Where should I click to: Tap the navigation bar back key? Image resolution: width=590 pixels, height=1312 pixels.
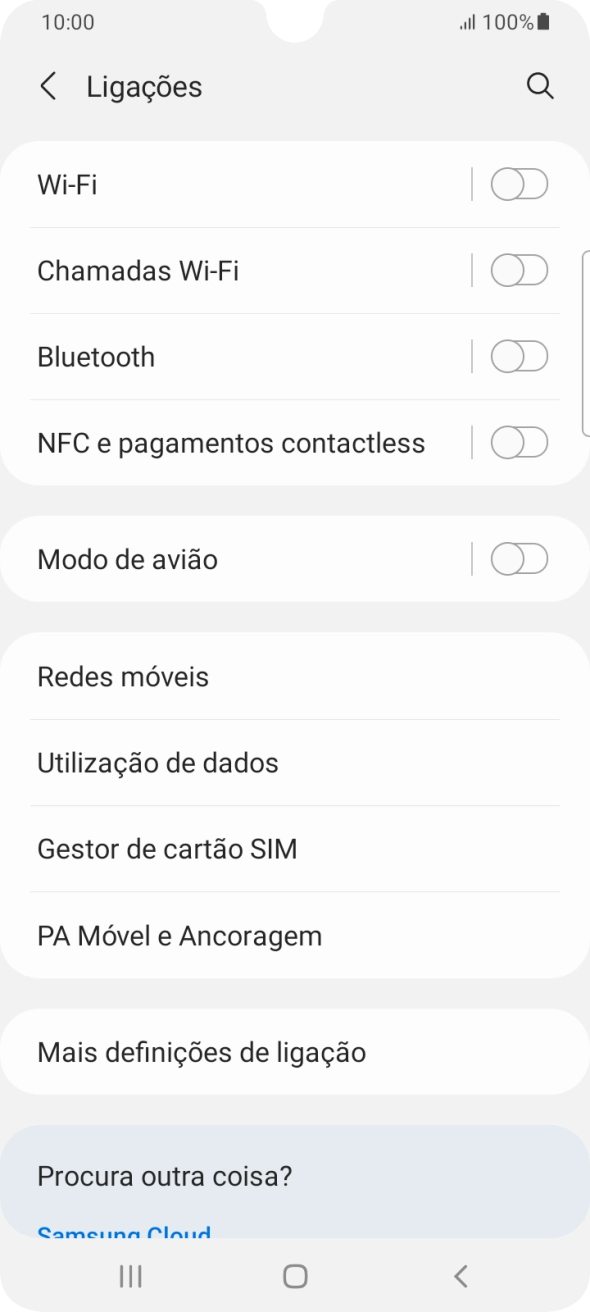pos(460,1275)
